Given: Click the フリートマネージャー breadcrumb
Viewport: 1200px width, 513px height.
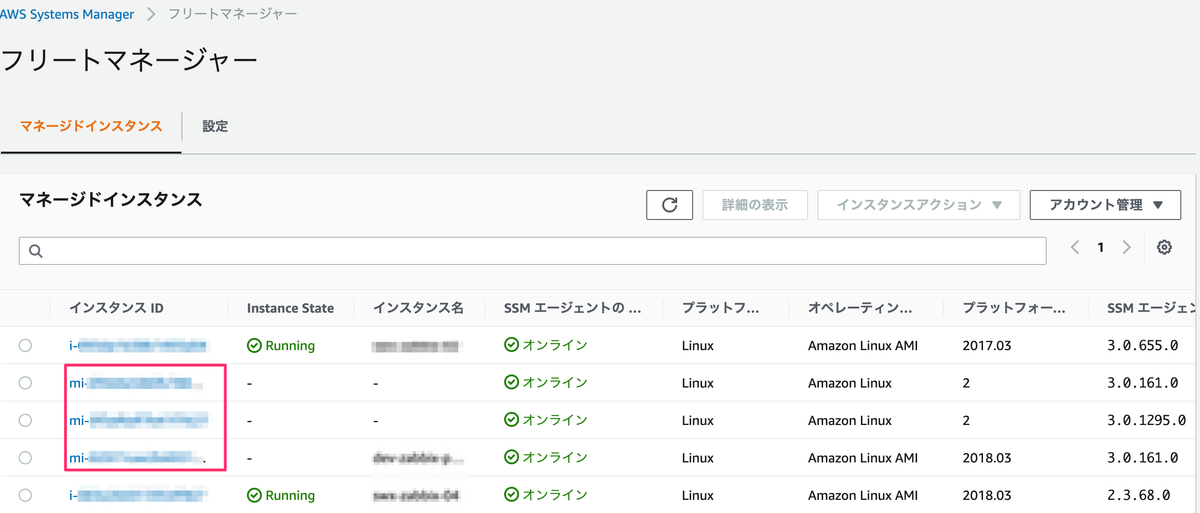Looking at the screenshot, I should pos(235,14).
